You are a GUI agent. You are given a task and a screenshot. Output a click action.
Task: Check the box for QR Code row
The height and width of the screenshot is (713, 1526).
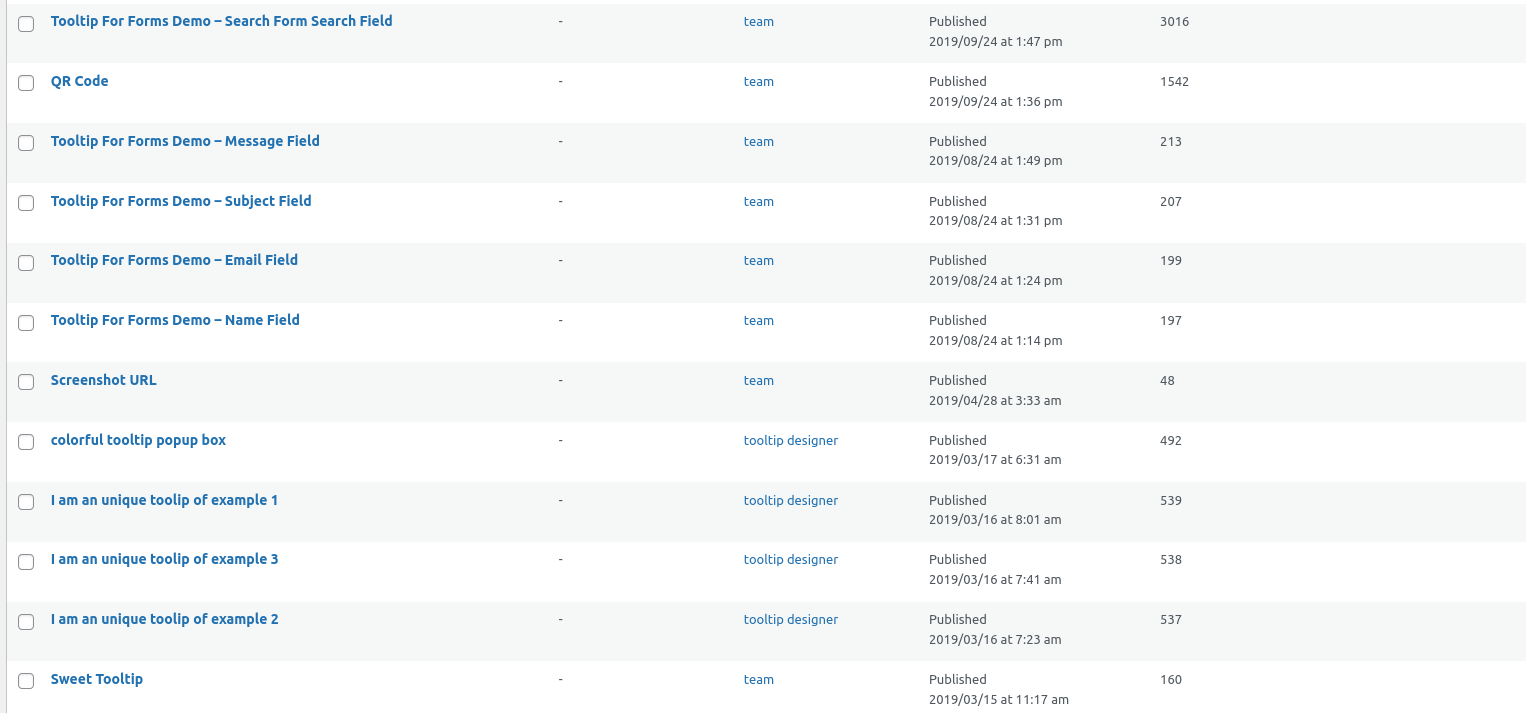(26, 83)
